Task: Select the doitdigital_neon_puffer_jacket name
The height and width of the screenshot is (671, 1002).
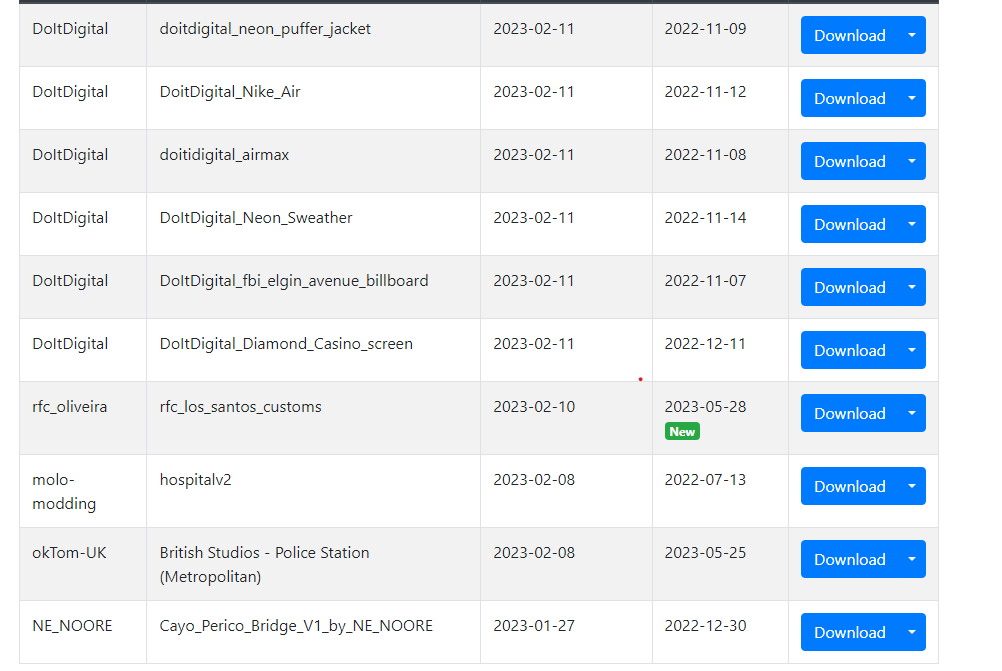Action: (x=265, y=29)
